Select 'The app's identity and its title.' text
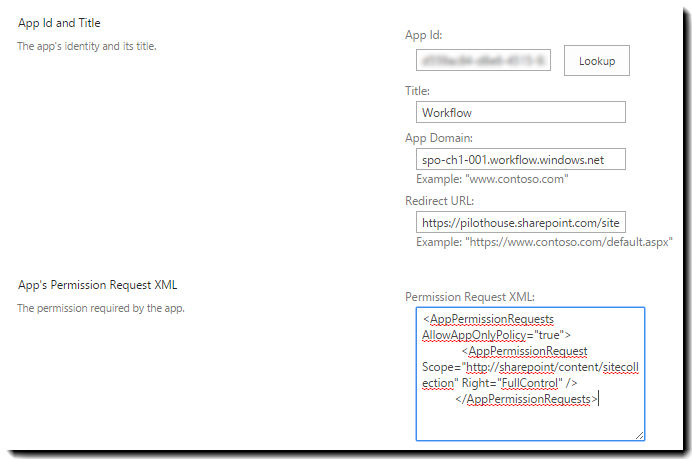This screenshot has width=692, height=459. pos(87,46)
